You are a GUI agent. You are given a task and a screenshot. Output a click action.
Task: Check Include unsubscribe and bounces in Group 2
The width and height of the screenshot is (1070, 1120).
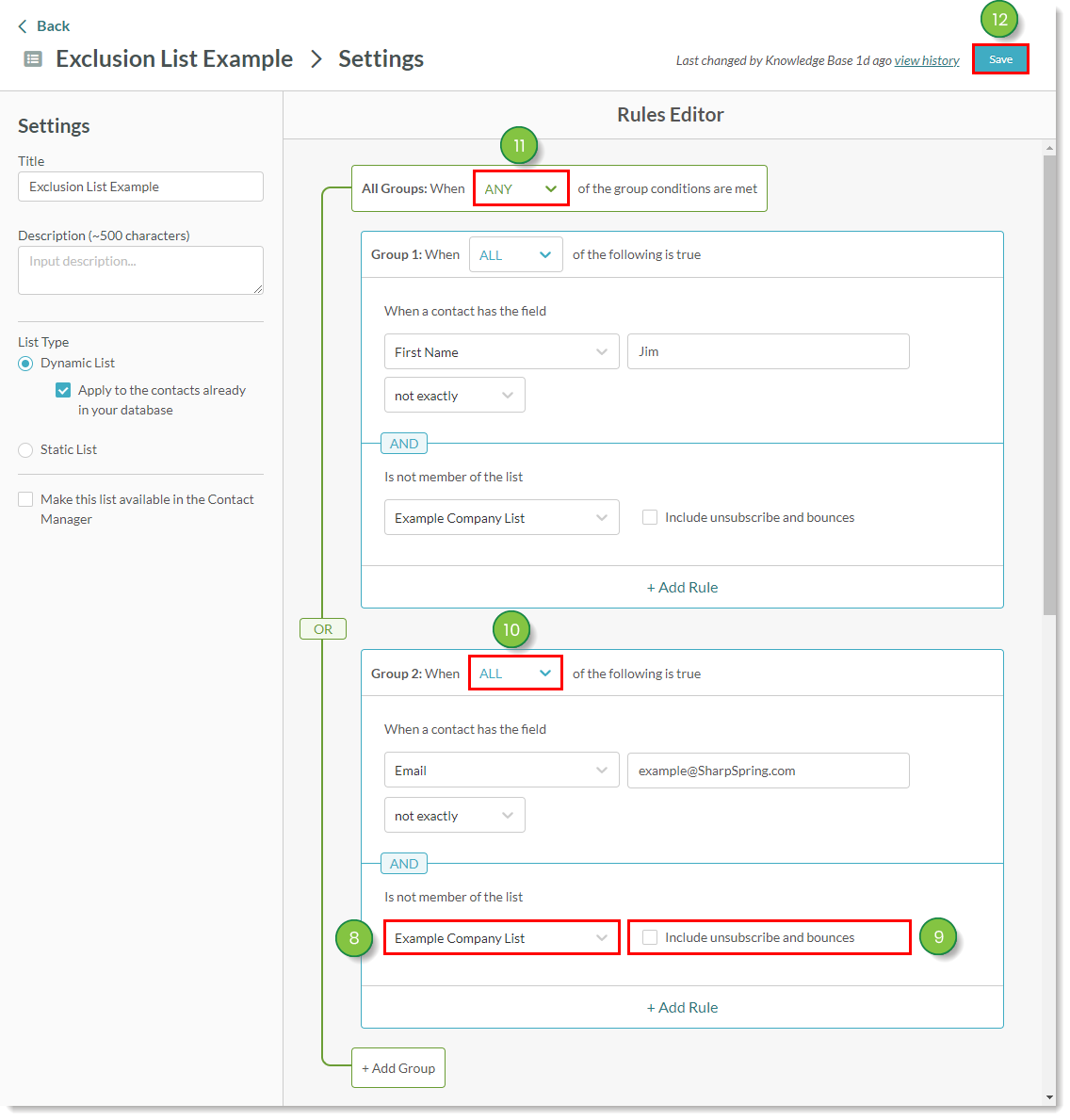[650, 937]
